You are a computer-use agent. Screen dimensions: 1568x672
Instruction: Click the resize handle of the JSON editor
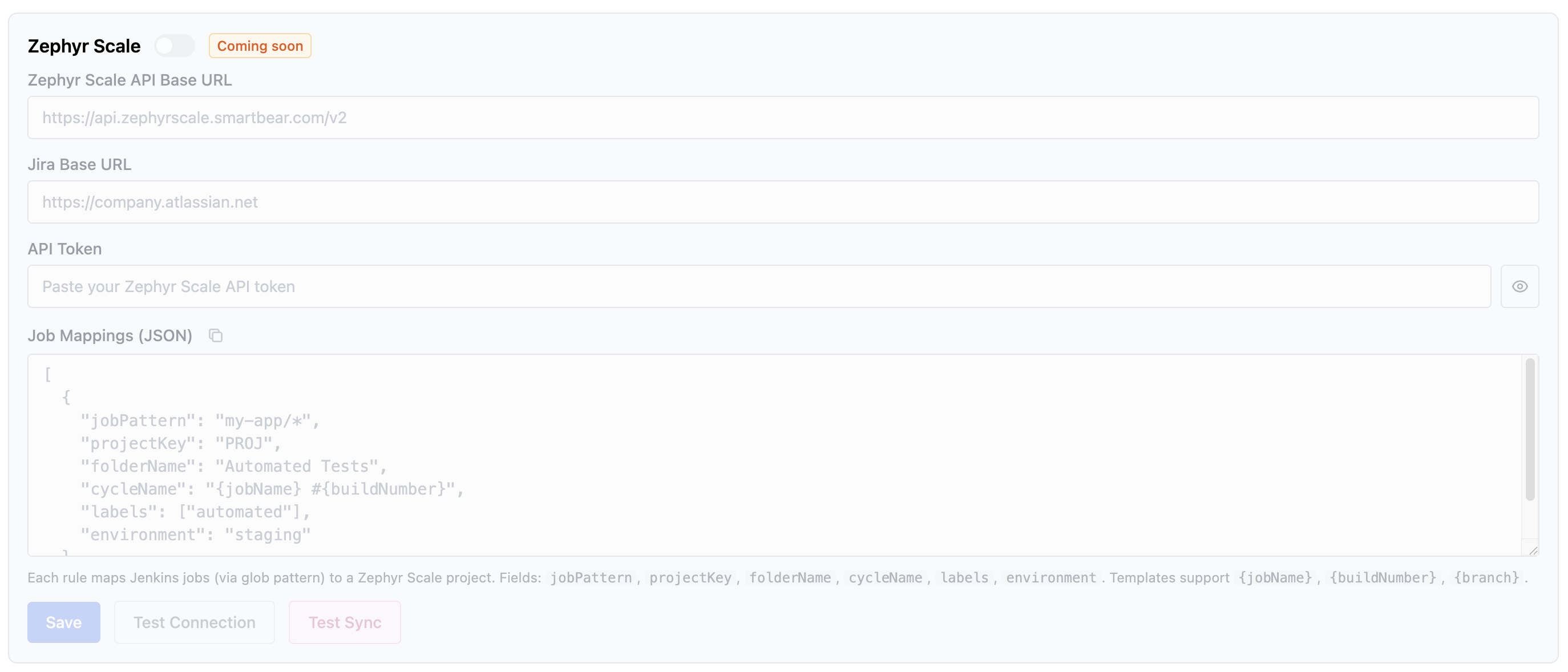click(x=1533, y=550)
